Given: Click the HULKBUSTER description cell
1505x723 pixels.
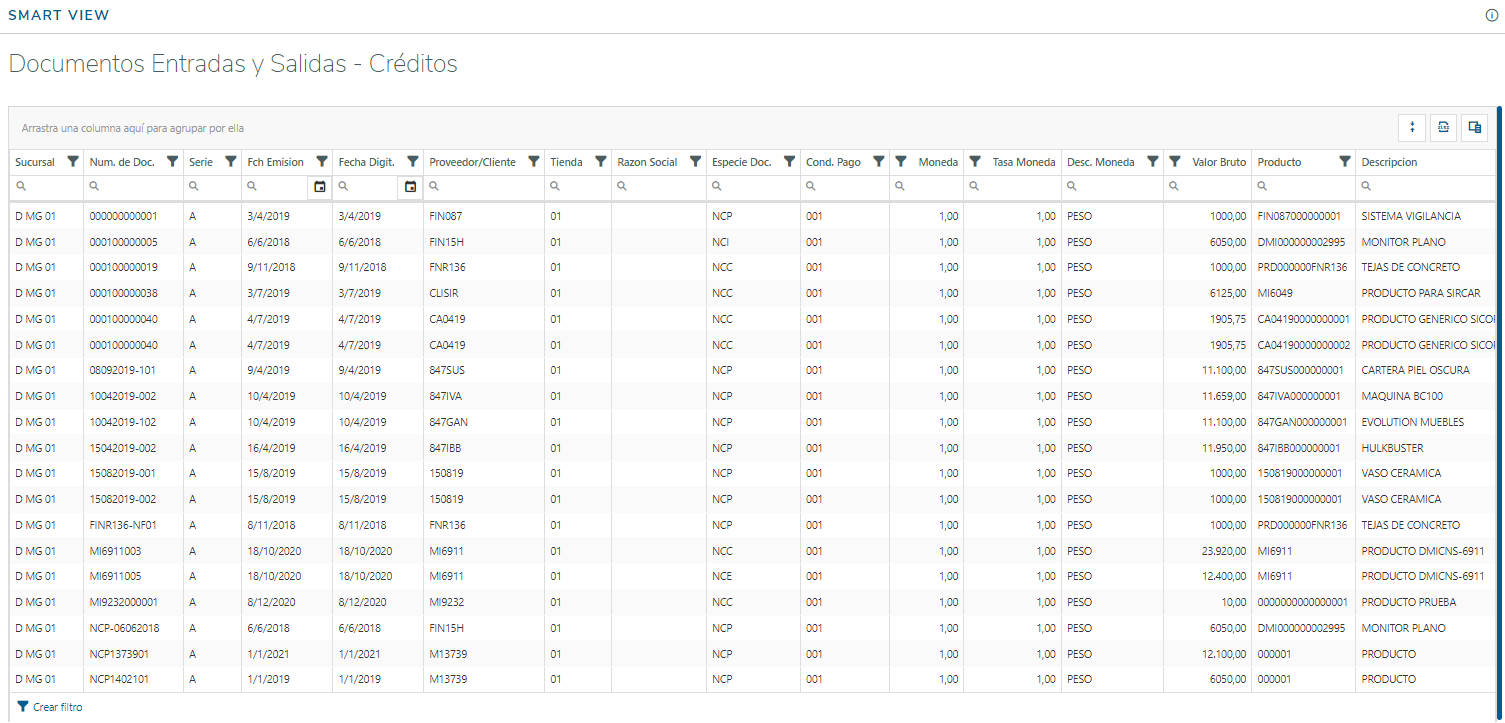Looking at the screenshot, I should click(x=1392, y=448).
